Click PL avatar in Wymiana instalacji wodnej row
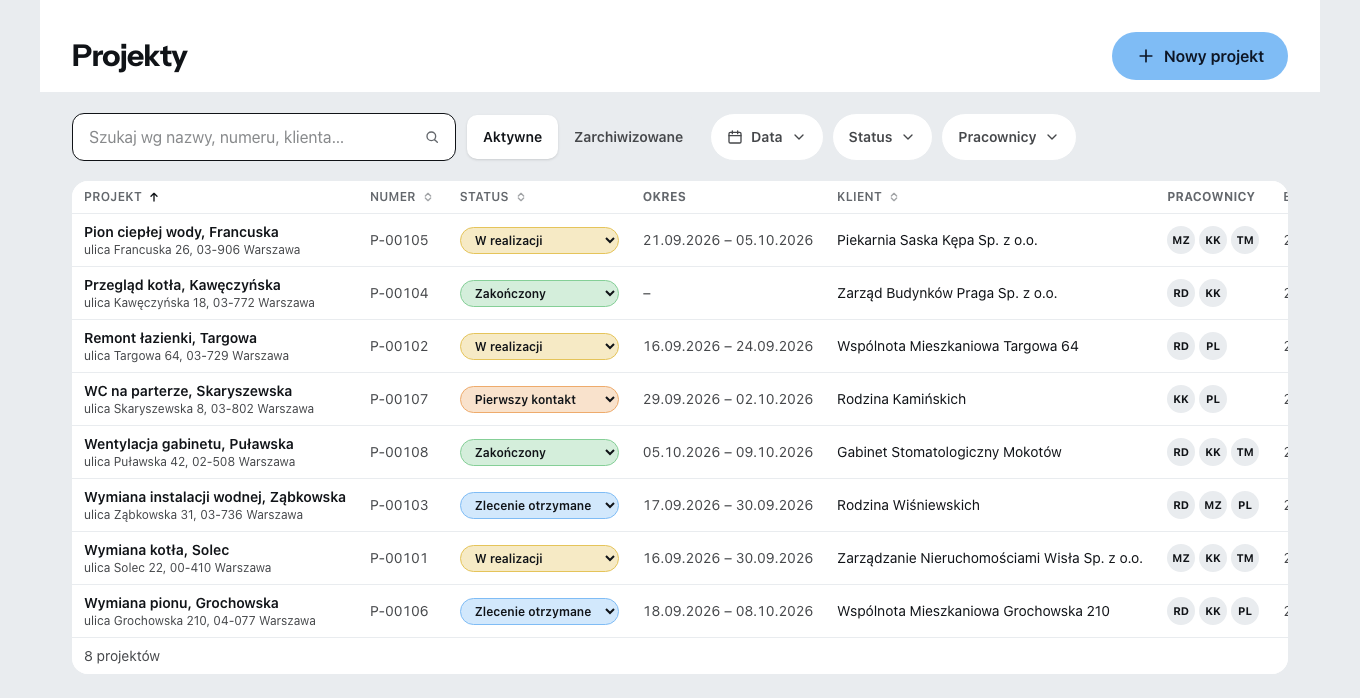Screen dimensions: 1360x698 point(1245,505)
